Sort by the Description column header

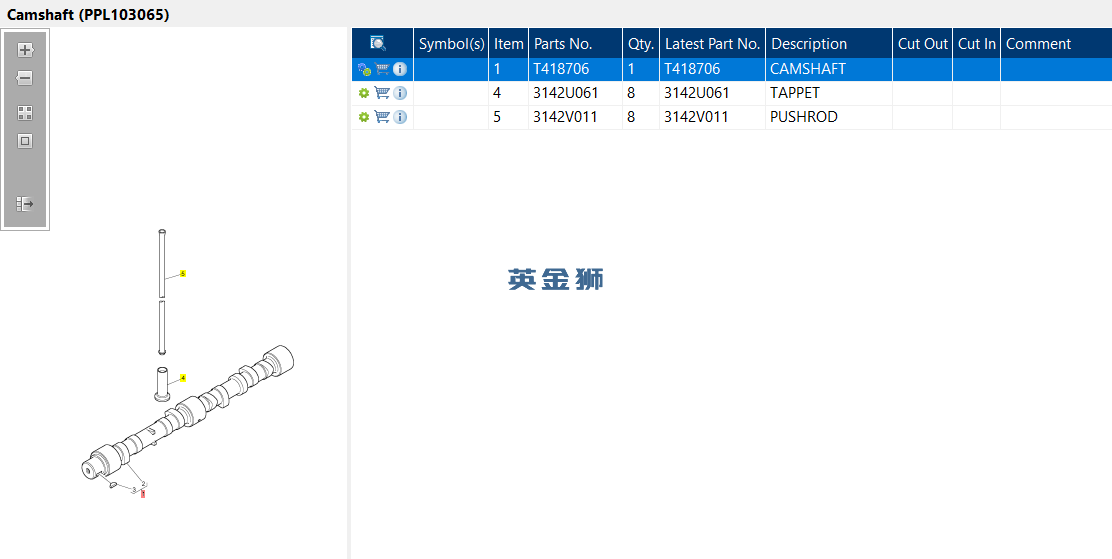point(828,44)
